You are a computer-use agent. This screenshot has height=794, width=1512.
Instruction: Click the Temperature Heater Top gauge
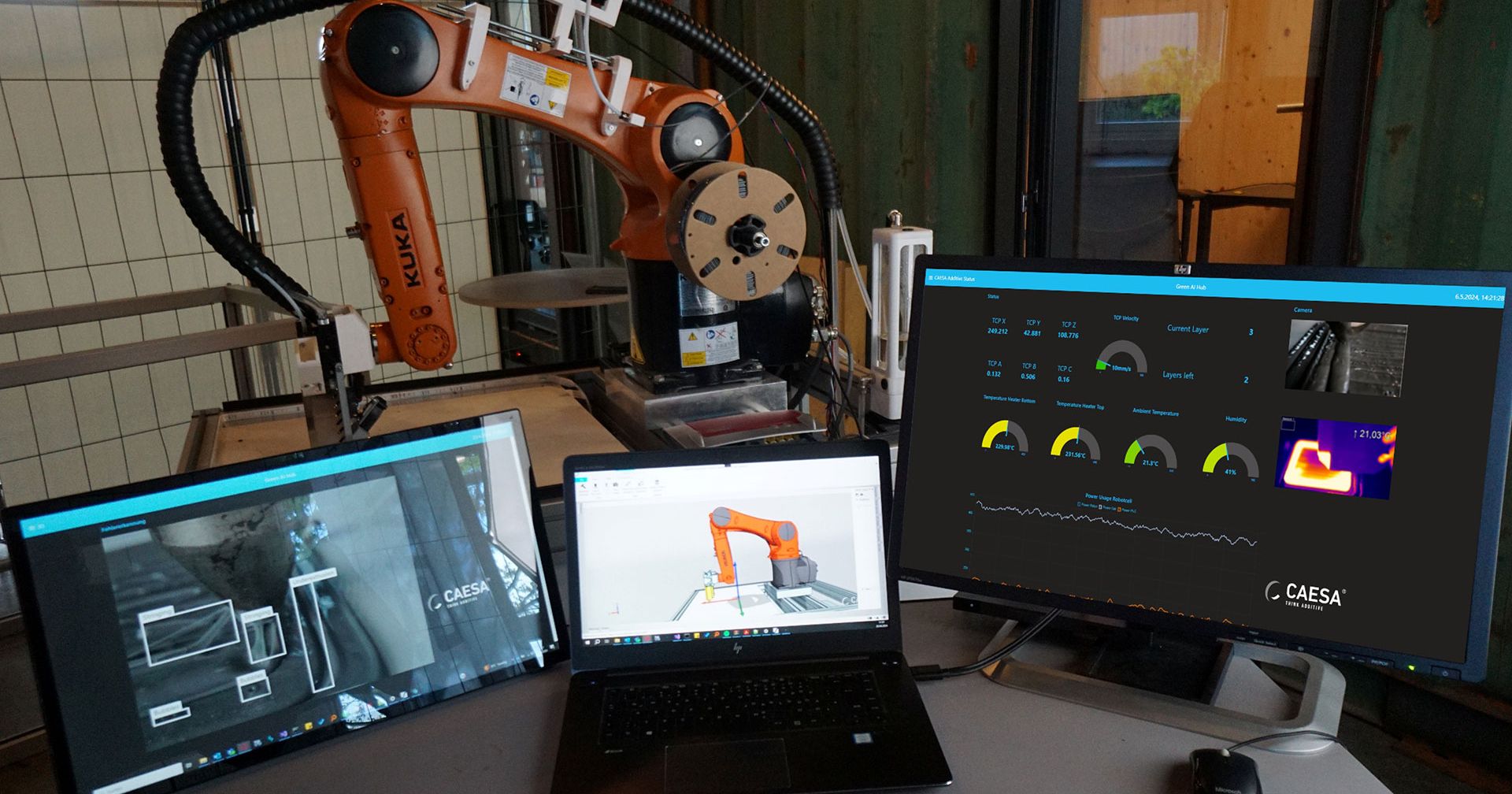coord(1076,443)
